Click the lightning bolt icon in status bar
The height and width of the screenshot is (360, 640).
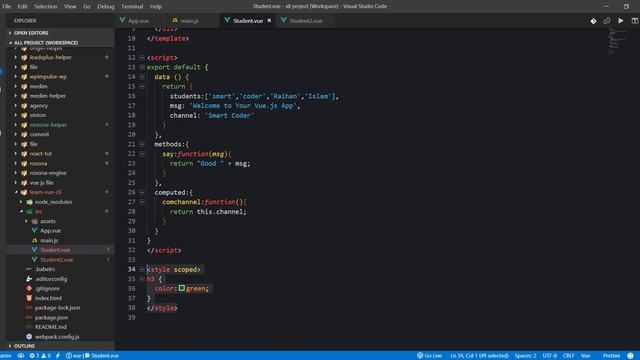pyautogui.click(x=58, y=356)
